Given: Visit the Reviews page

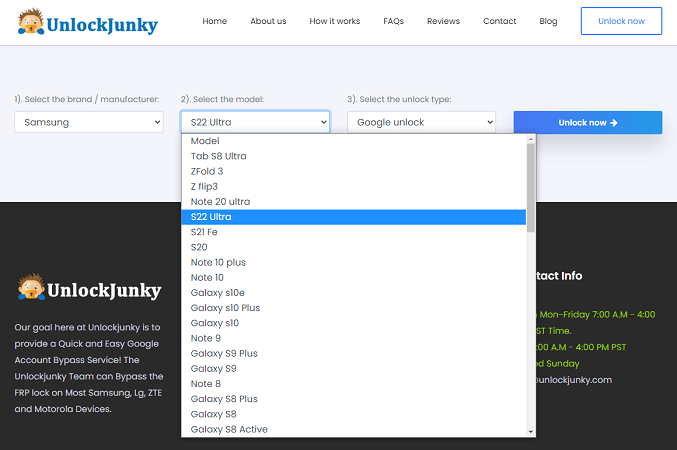Looking at the screenshot, I should [443, 21].
